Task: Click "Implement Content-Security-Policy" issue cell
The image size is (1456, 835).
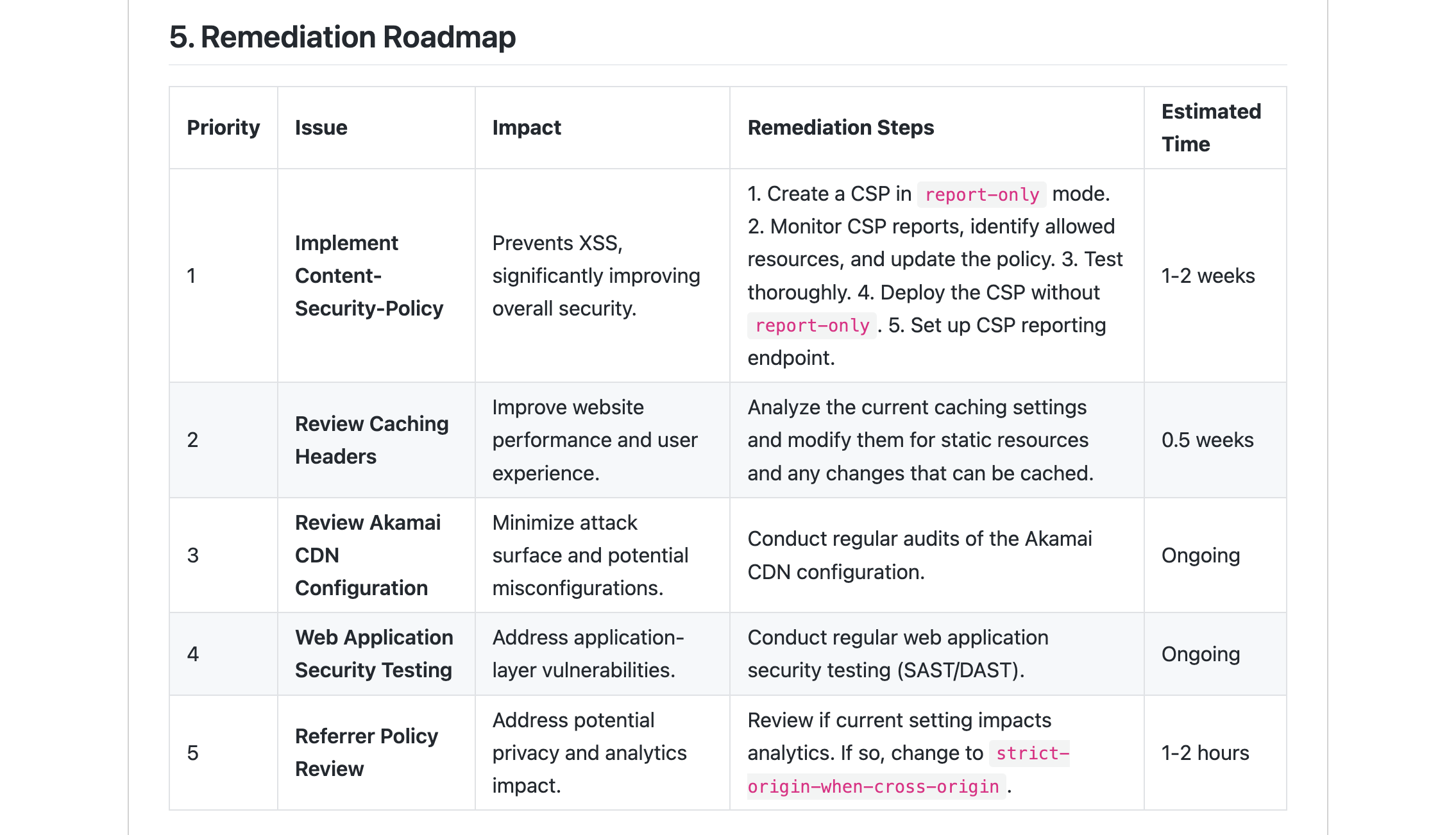Action: [369, 276]
